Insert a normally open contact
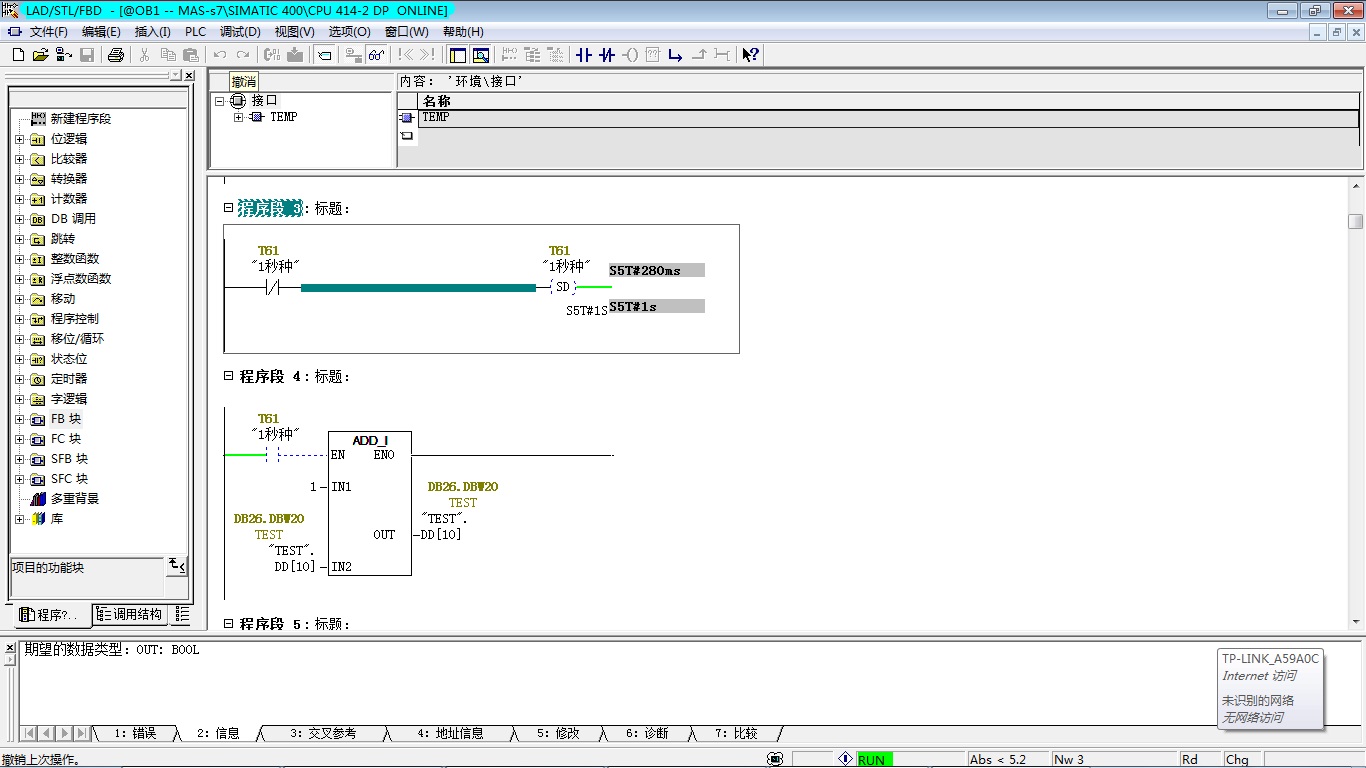 point(584,55)
